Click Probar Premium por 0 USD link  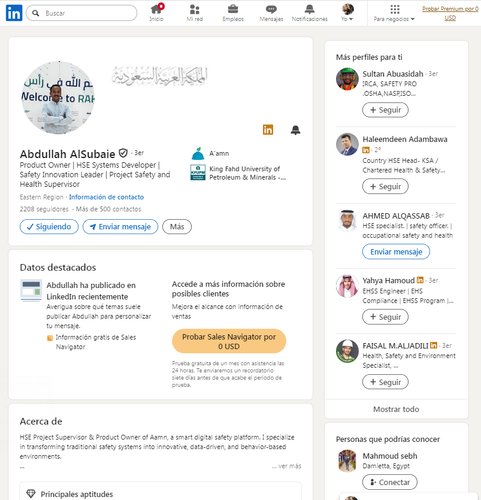(450, 13)
